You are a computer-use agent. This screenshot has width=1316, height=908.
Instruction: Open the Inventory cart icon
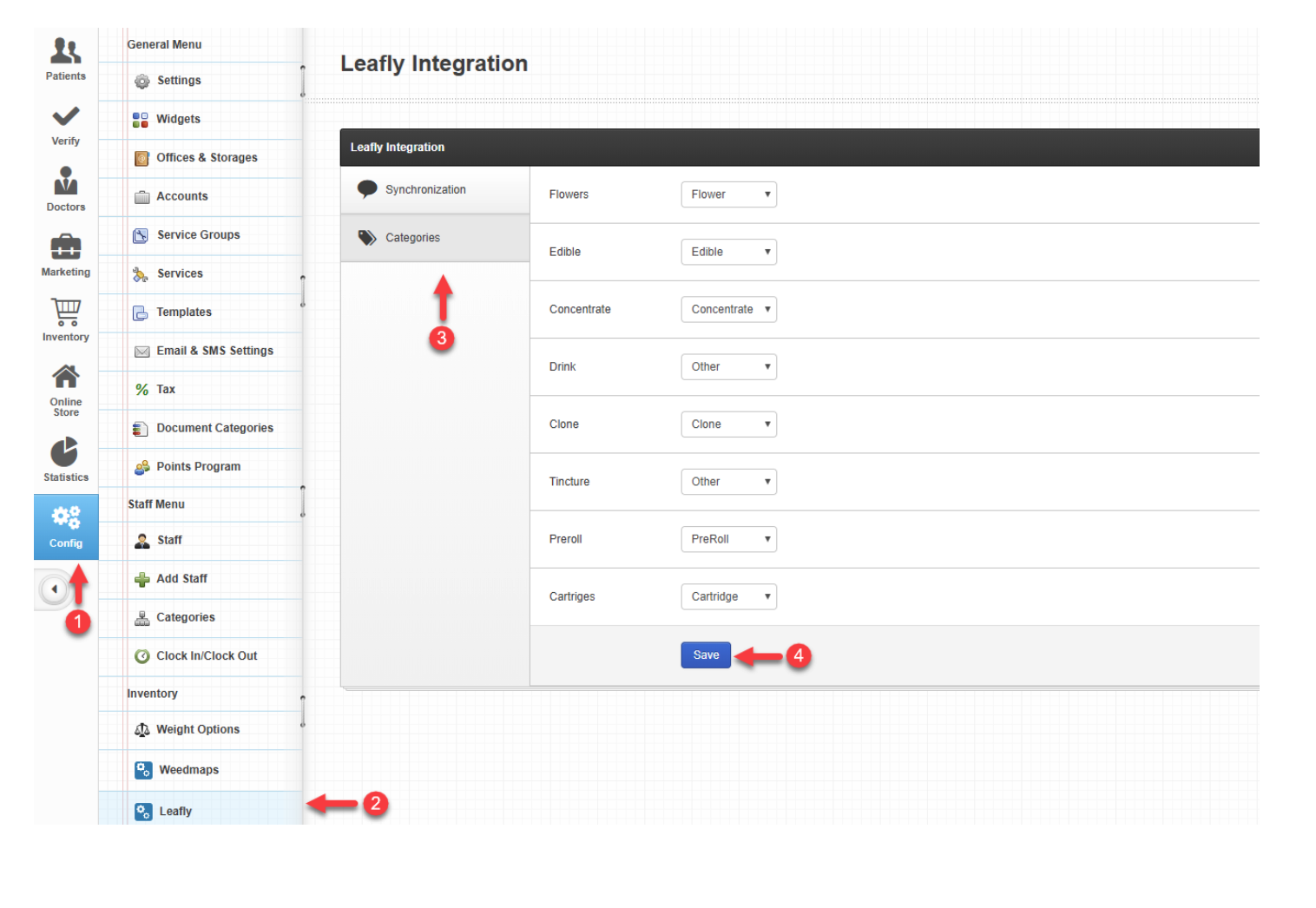pos(66,312)
